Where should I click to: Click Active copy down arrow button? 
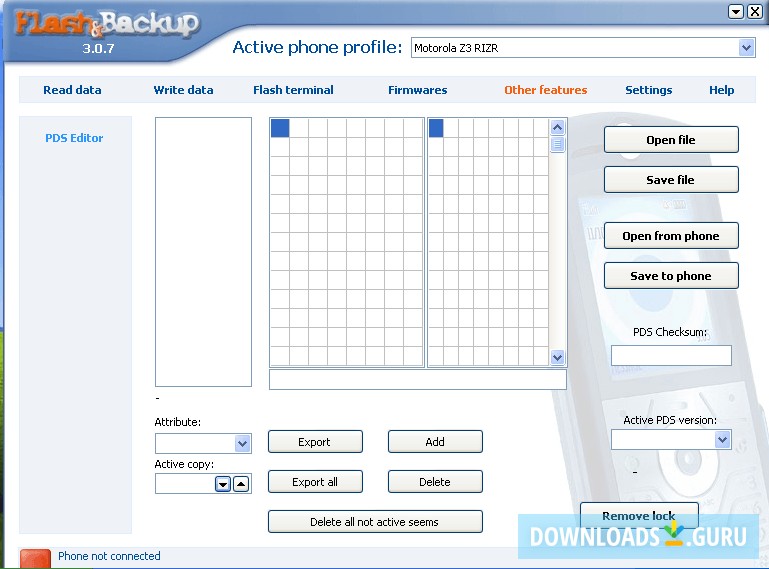[223, 484]
